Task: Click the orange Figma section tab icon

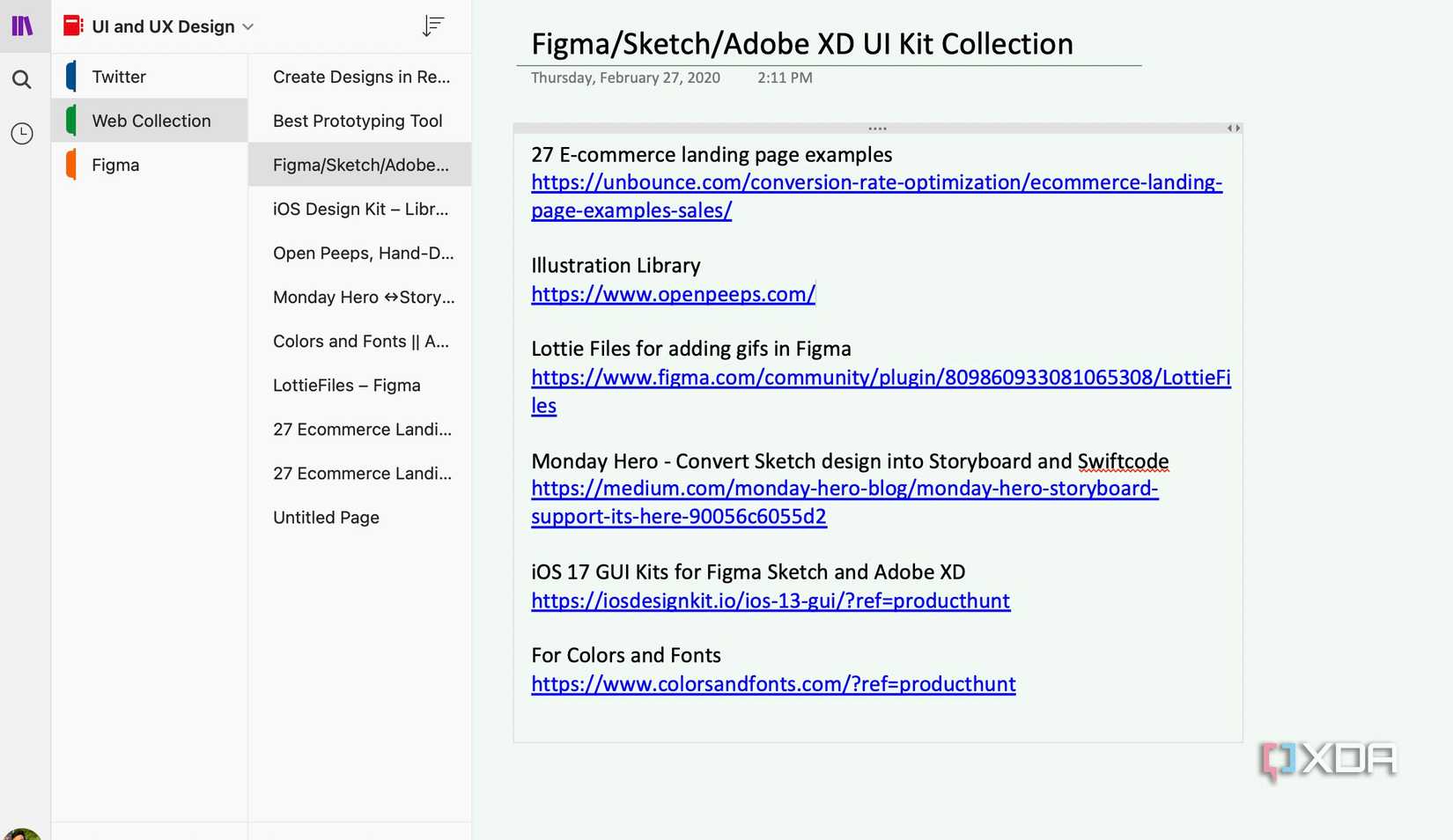Action: [71, 165]
